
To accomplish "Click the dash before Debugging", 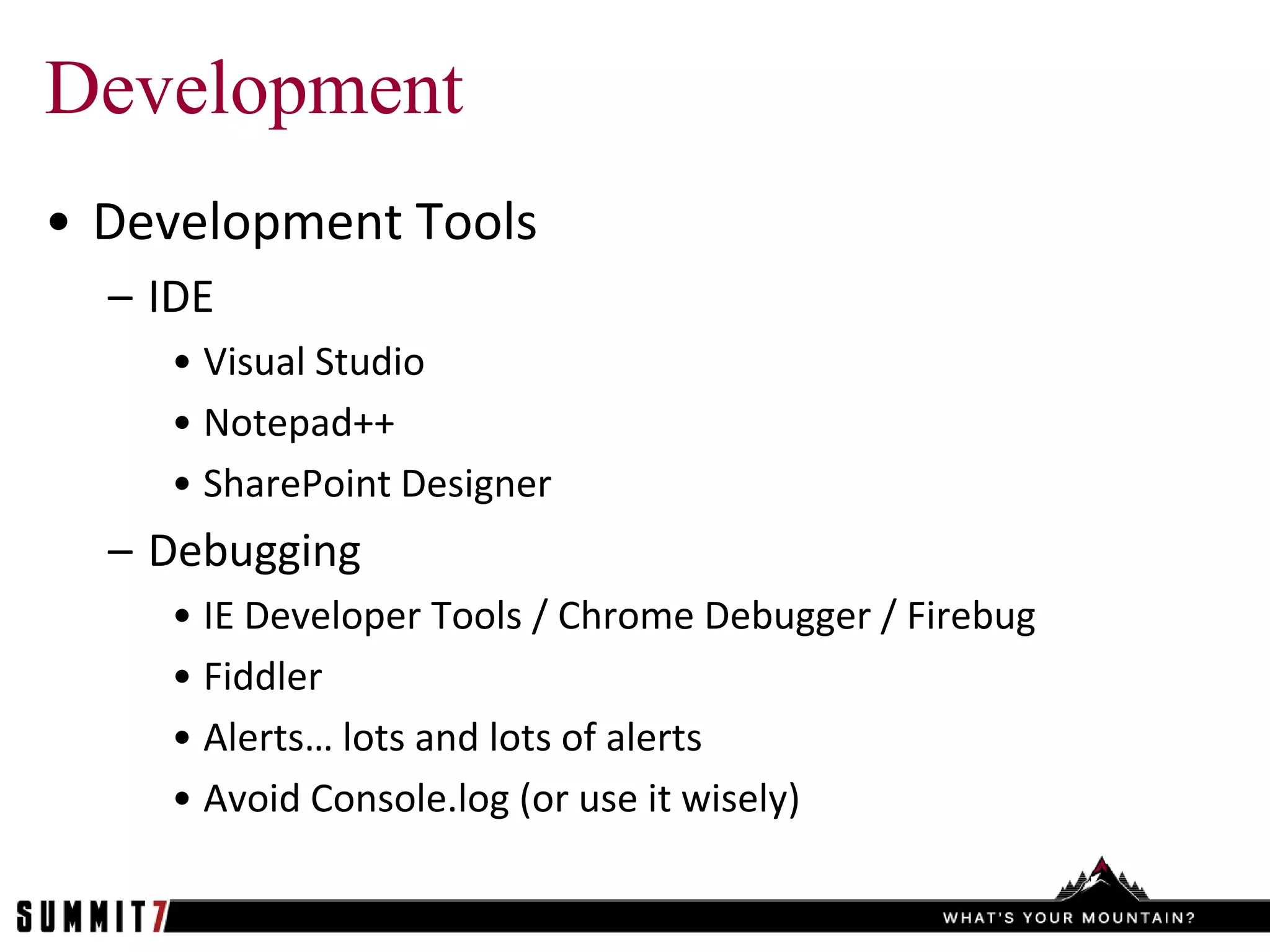I will [120, 551].
